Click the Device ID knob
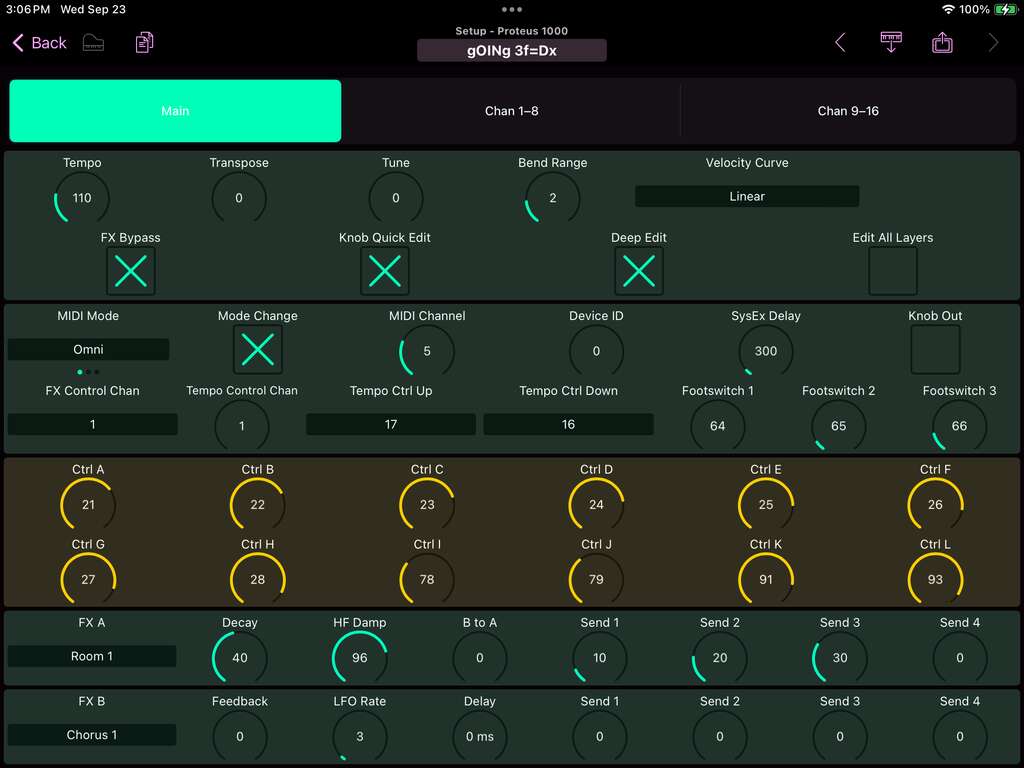Image resolution: width=1024 pixels, height=768 pixels. pyautogui.click(x=596, y=351)
